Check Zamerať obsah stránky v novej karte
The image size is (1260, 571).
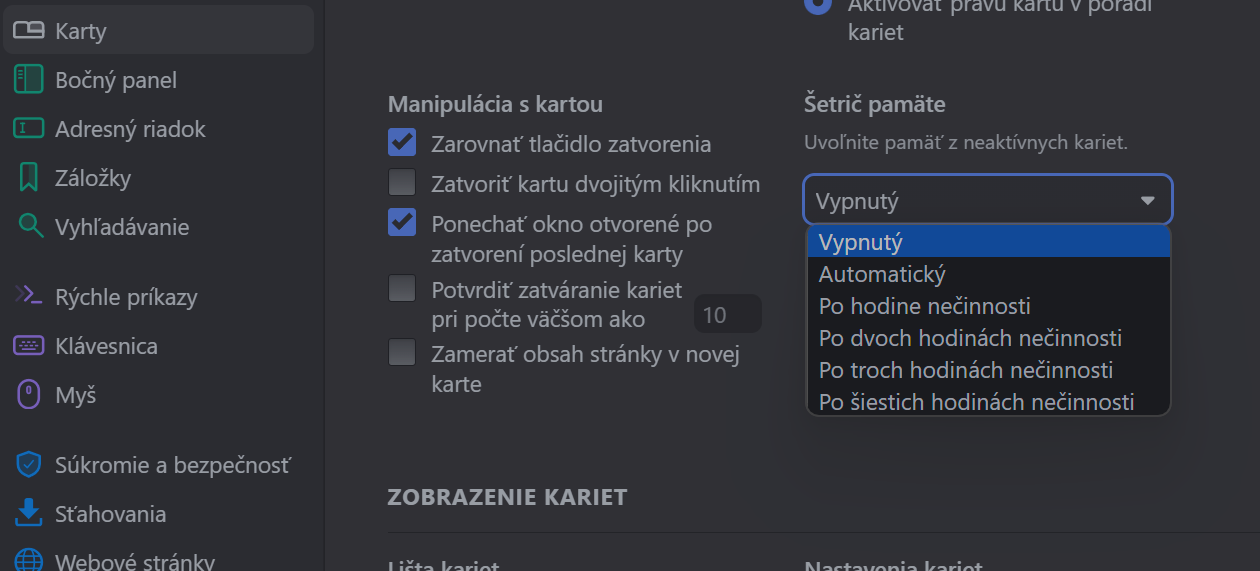tap(402, 353)
